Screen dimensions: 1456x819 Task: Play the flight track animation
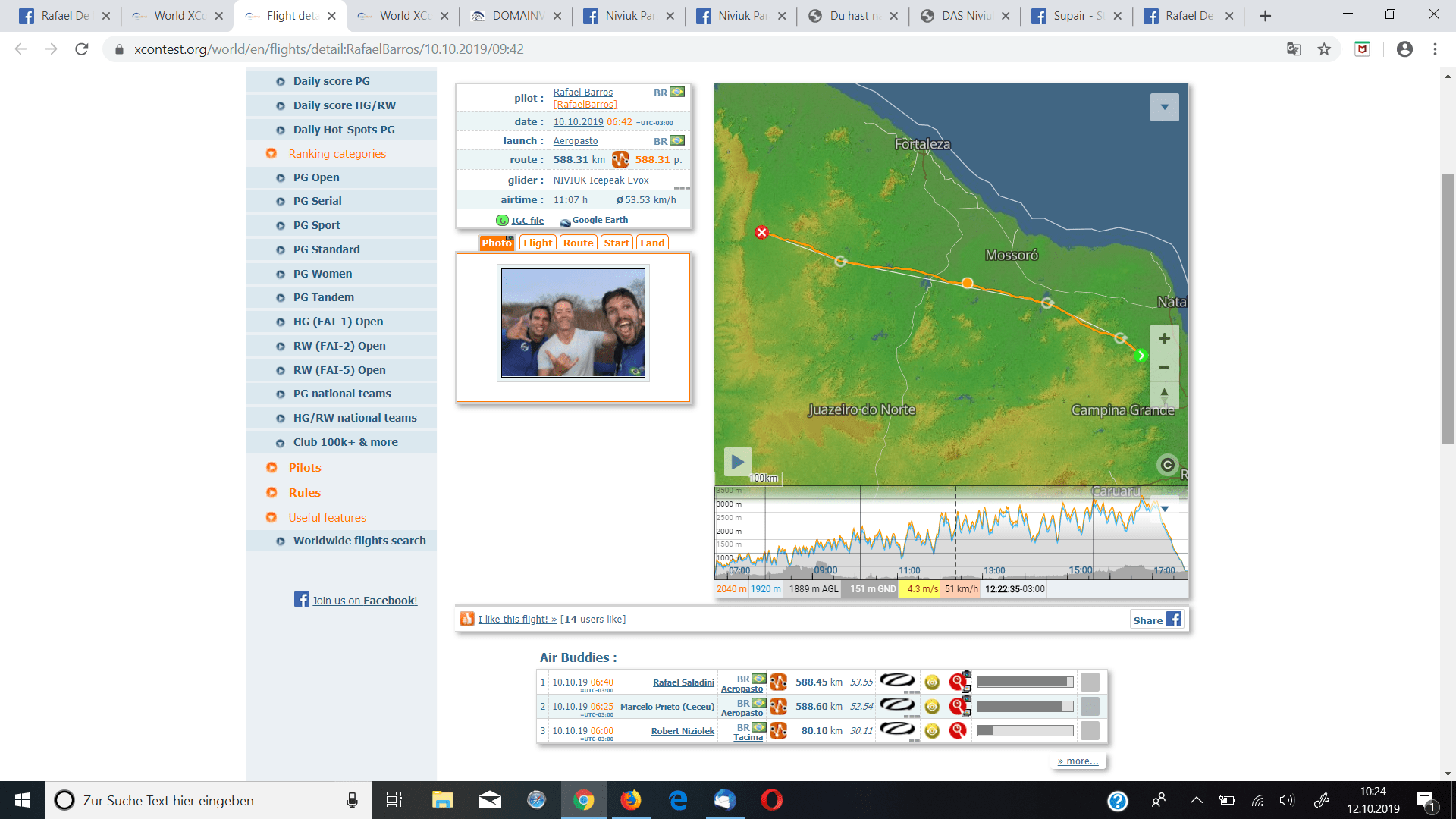point(737,461)
